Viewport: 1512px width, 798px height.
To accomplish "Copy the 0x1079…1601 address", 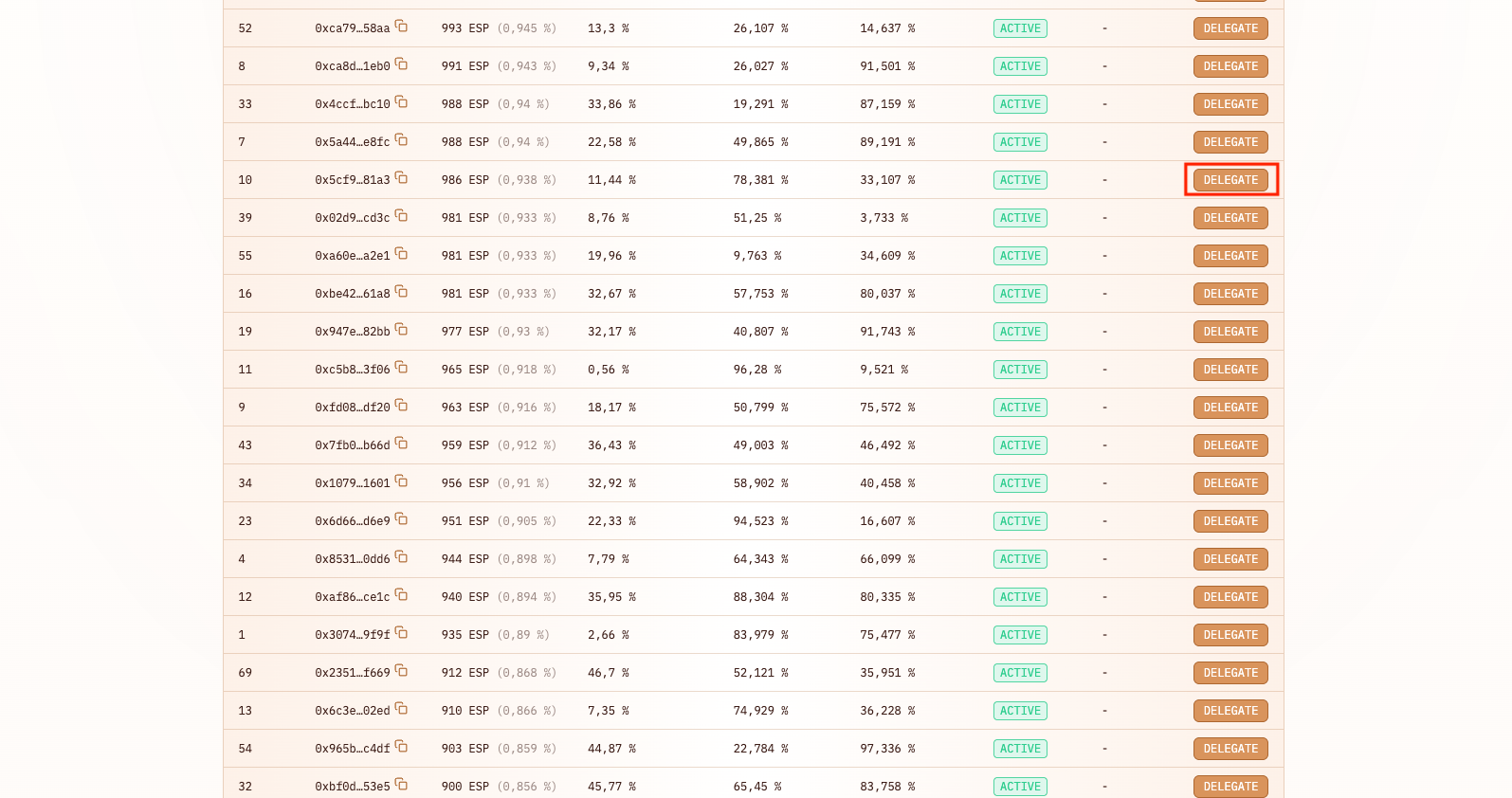I will click(401, 481).
